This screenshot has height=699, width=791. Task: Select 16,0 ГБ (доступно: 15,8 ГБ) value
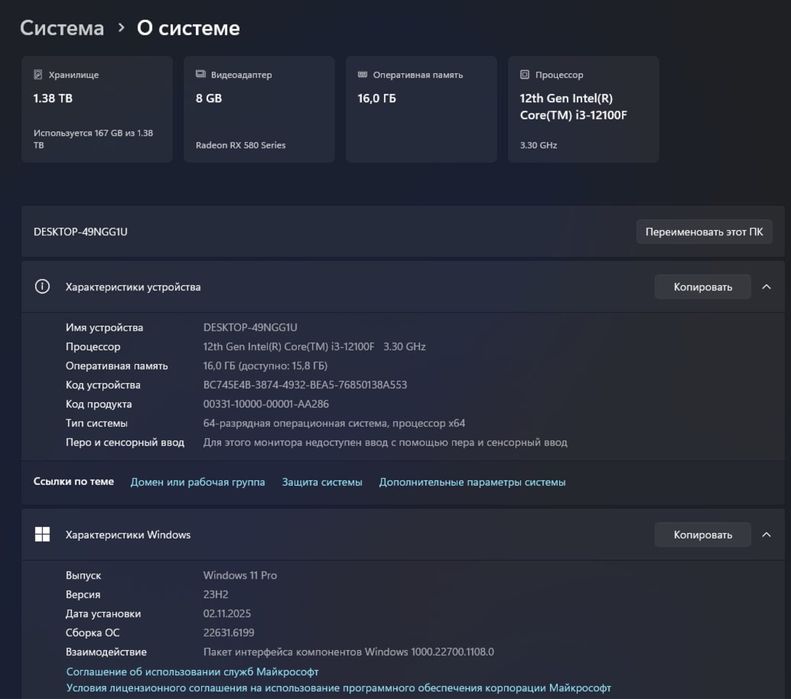point(265,366)
